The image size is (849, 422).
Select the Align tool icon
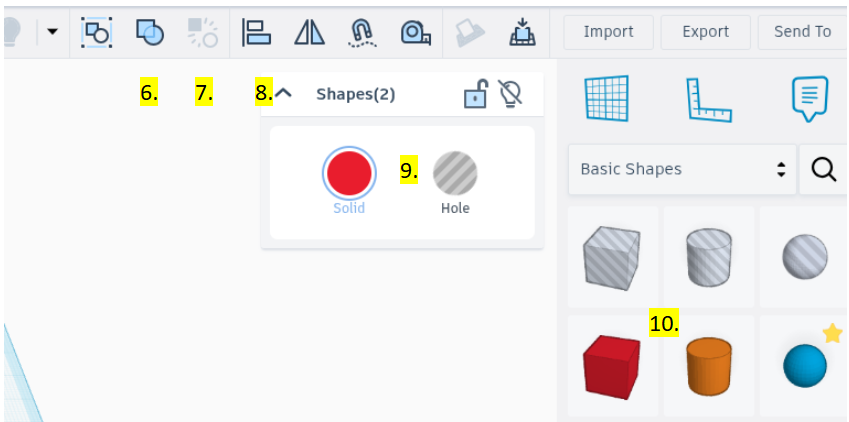(x=256, y=32)
